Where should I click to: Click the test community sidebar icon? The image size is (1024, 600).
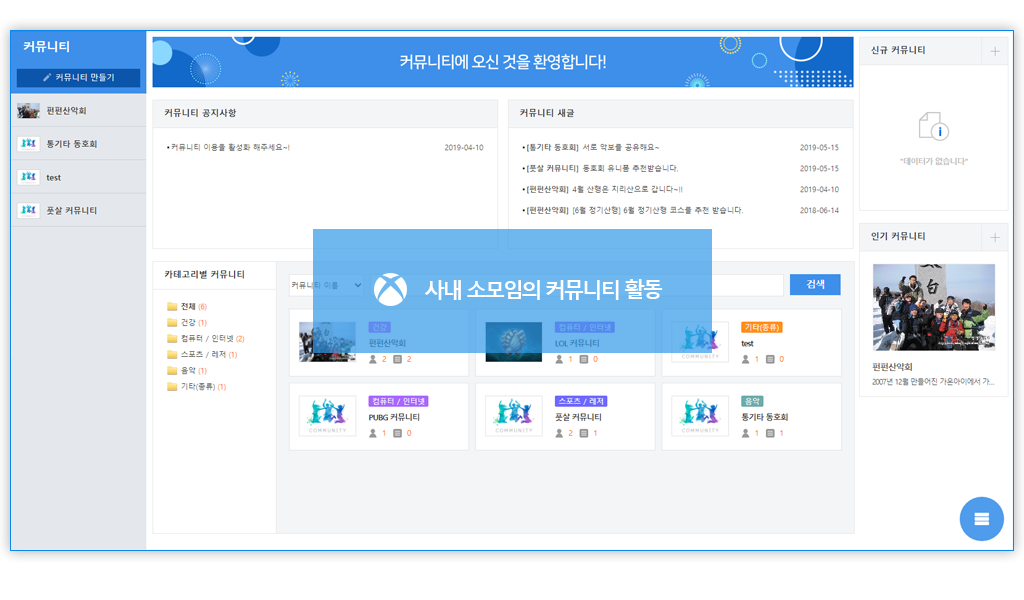(29, 177)
